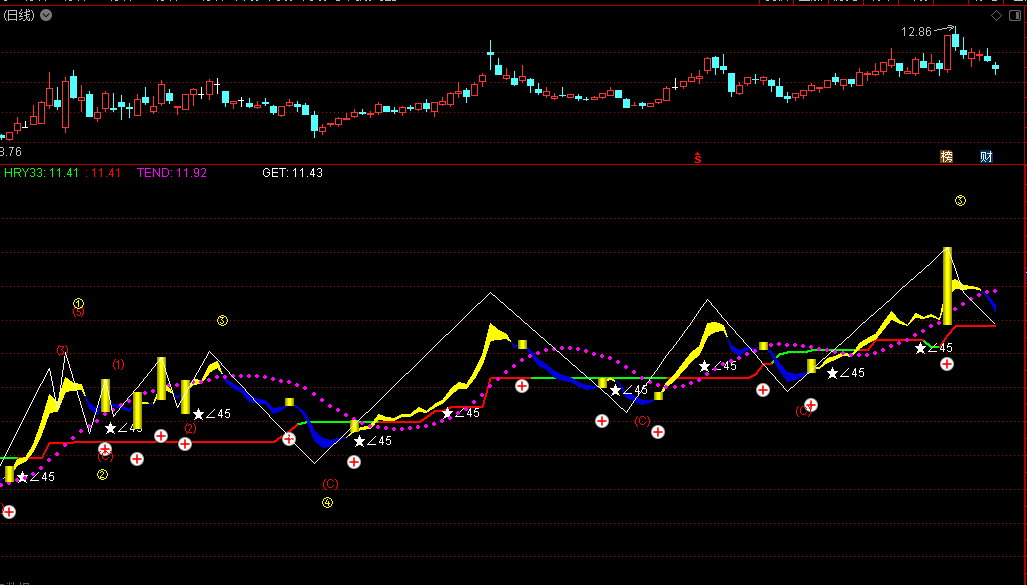Click the last white star near ∠45 right
Image resolution: width=1027 pixels, height=585 pixels.
pyautogui.click(x=921, y=348)
